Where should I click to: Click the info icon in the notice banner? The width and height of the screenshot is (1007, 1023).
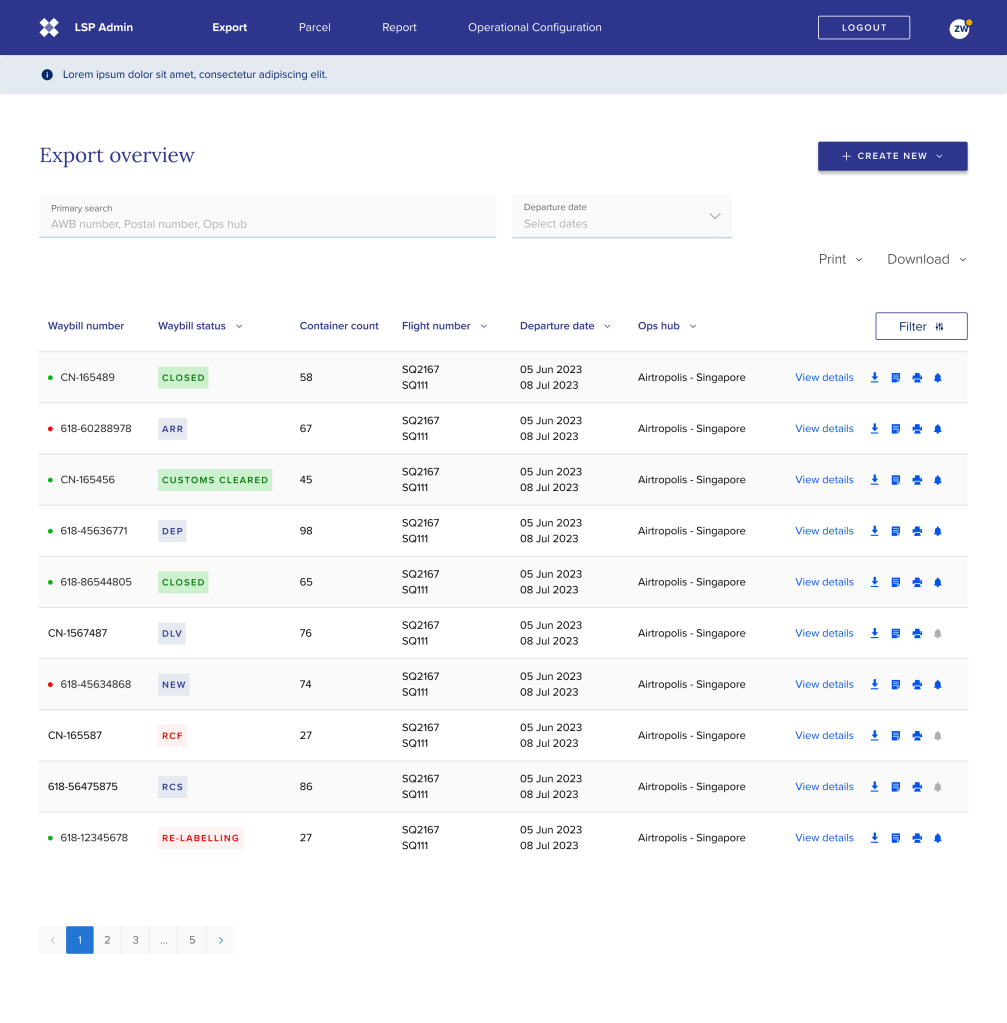pyautogui.click(x=47, y=75)
